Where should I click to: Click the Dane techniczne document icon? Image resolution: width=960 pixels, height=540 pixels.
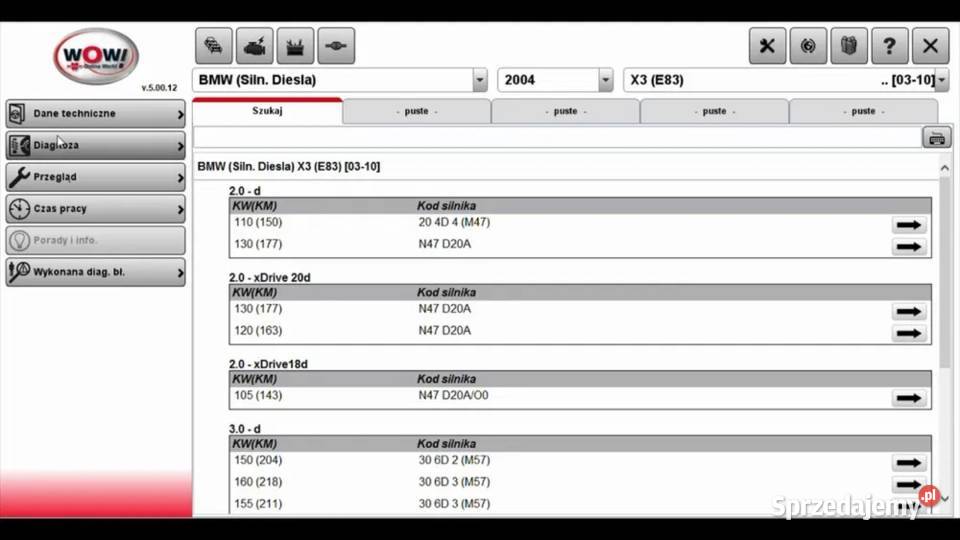18,114
